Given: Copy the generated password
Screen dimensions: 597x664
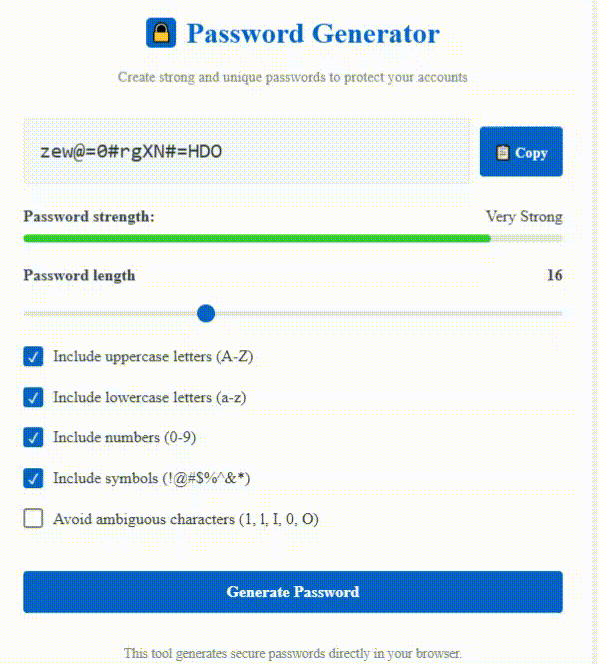Looking at the screenshot, I should pos(521,152).
